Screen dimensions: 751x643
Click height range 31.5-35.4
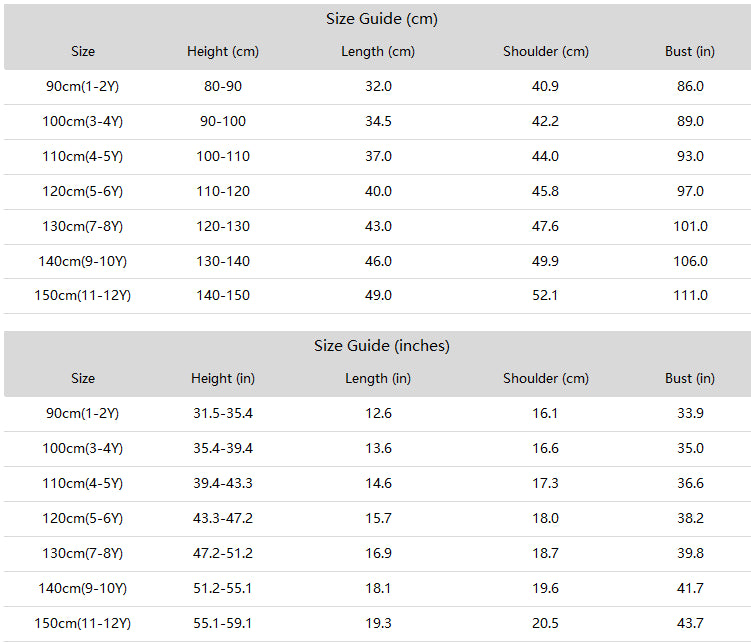coord(223,413)
